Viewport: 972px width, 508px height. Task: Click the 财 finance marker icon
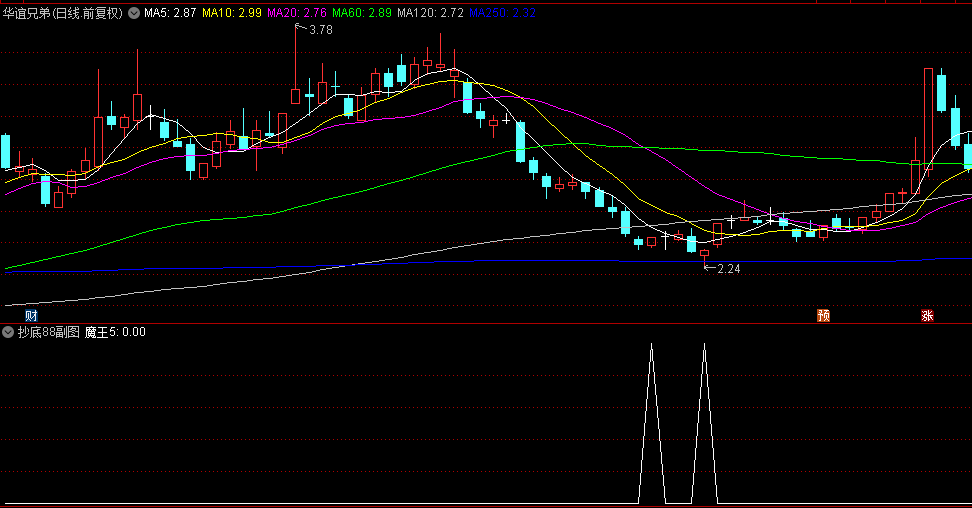(x=32, y=316)
